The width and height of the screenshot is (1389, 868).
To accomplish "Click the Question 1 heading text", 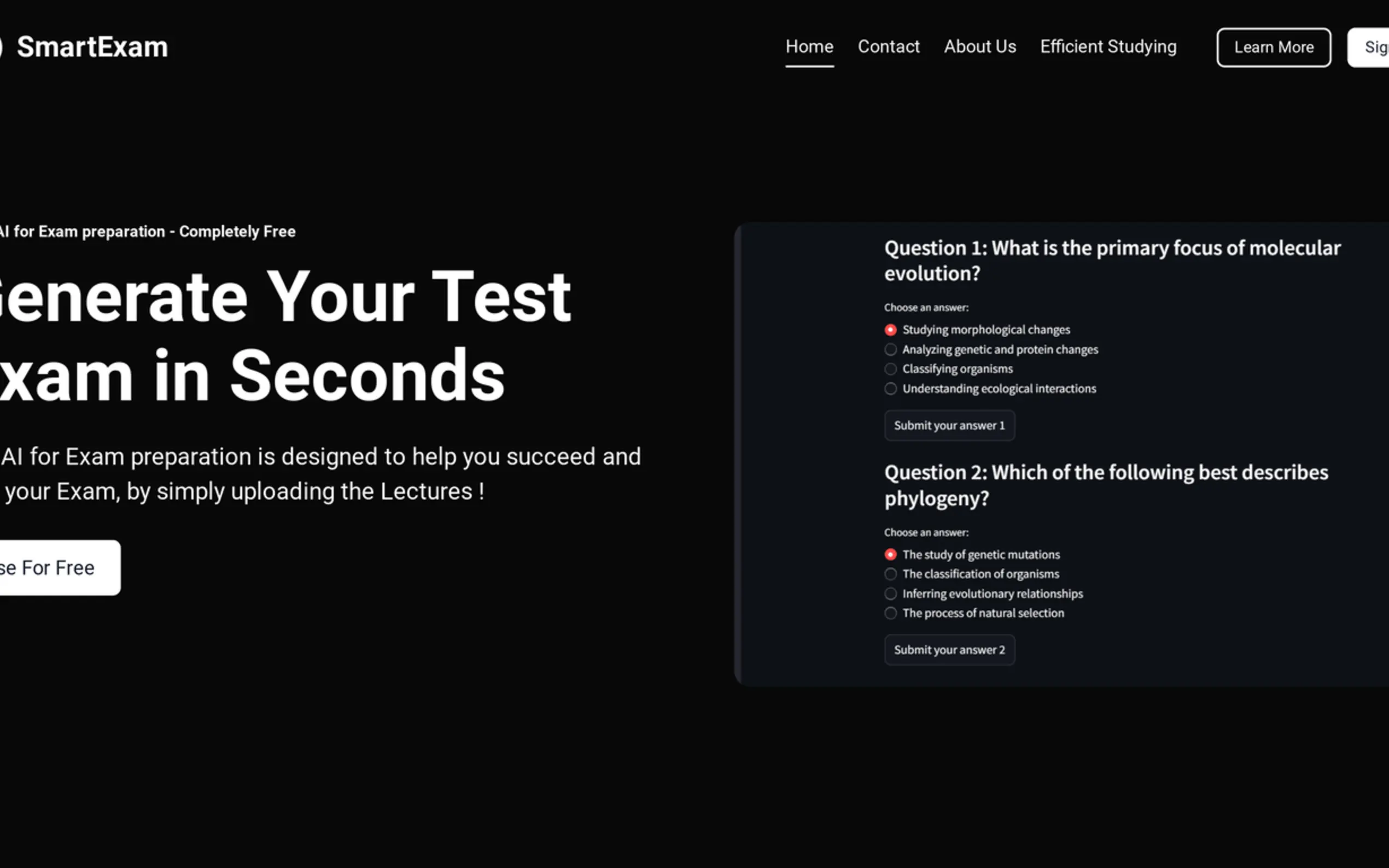I will [x=1112, y=261].
